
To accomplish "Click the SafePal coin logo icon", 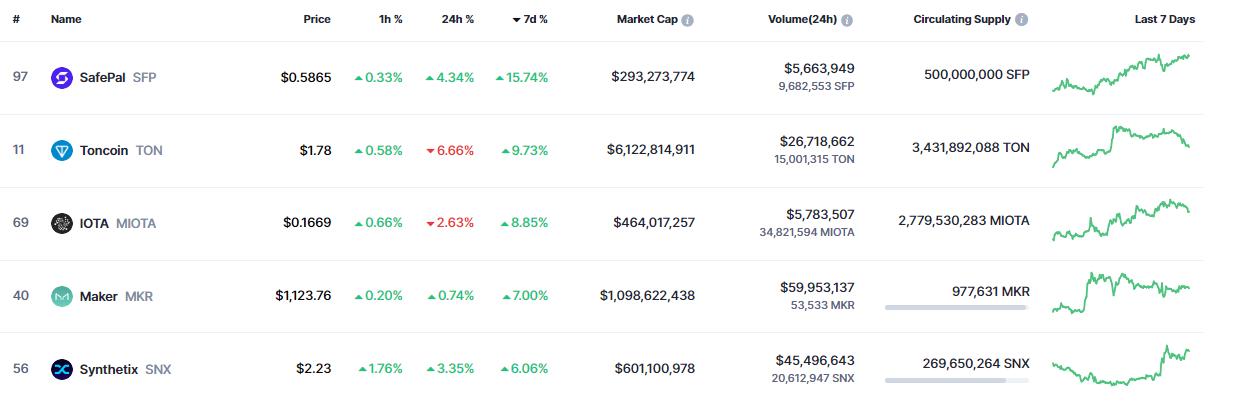I will (62, 77).
